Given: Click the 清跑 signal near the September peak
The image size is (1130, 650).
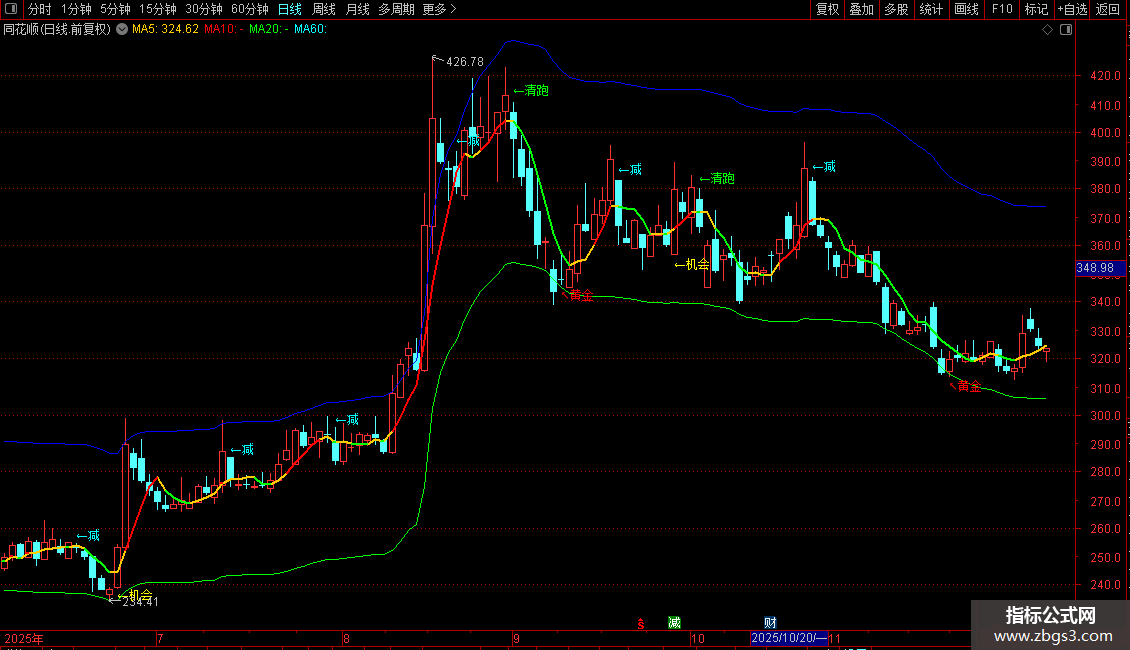Looking at the screenshot, I should coord(531,91).
